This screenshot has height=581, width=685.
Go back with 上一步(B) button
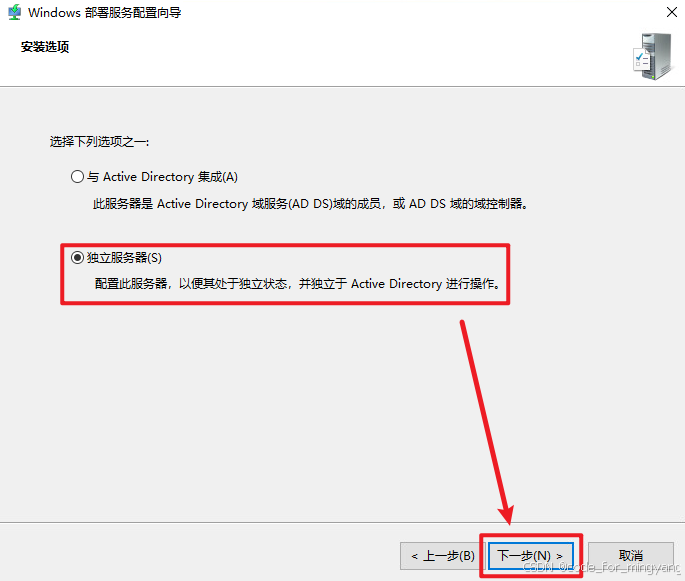pos(442,556)
